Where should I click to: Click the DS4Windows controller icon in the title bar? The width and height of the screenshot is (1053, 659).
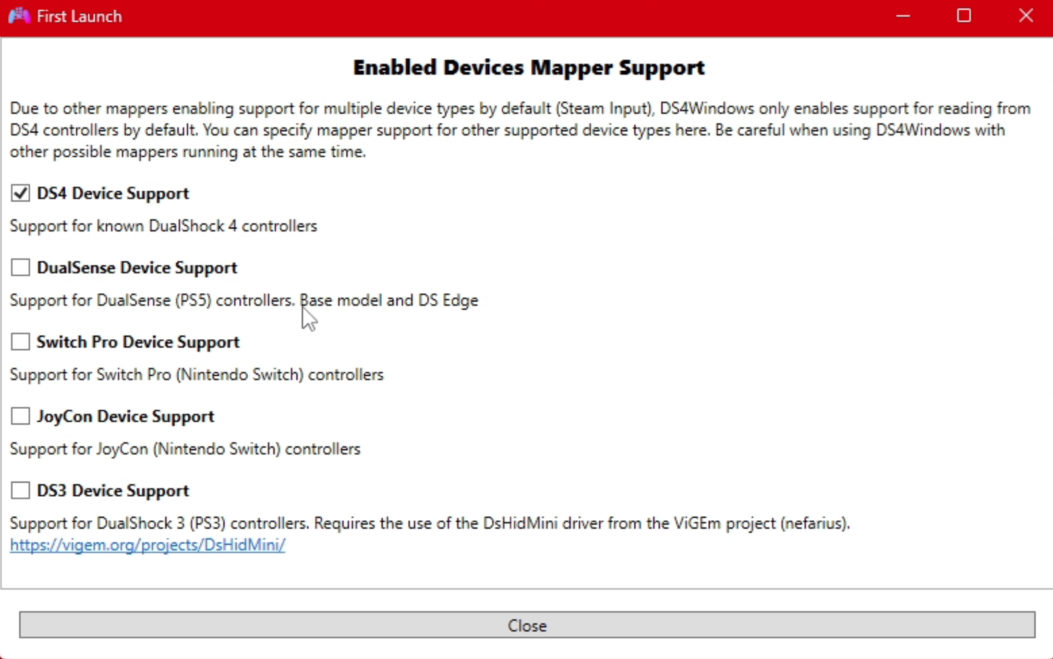tap(19, 15)
